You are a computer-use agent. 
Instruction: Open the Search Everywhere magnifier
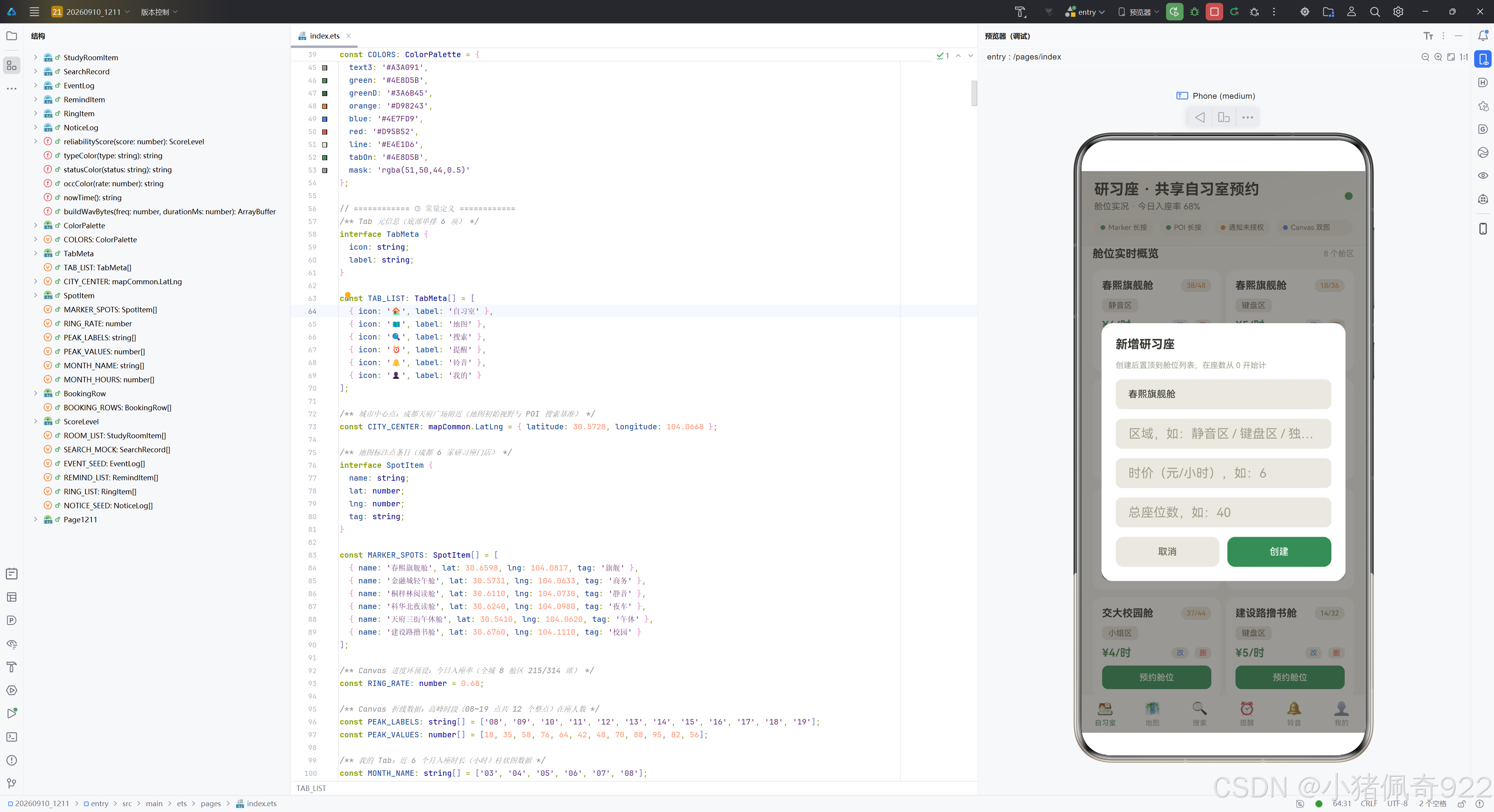click(1375, 12)
